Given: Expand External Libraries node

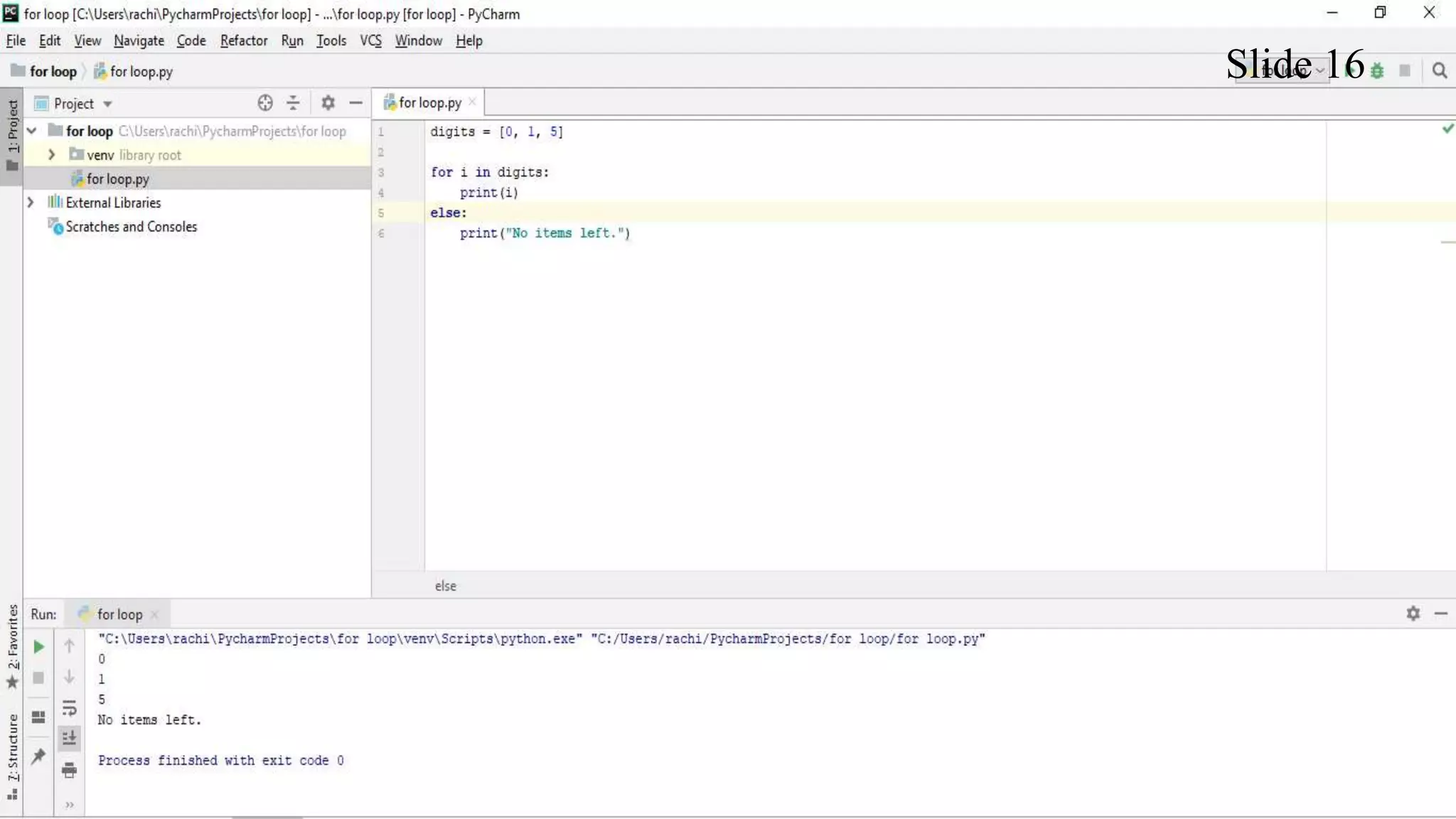Looking at the screenshot, I should click(x=31, y=203).
